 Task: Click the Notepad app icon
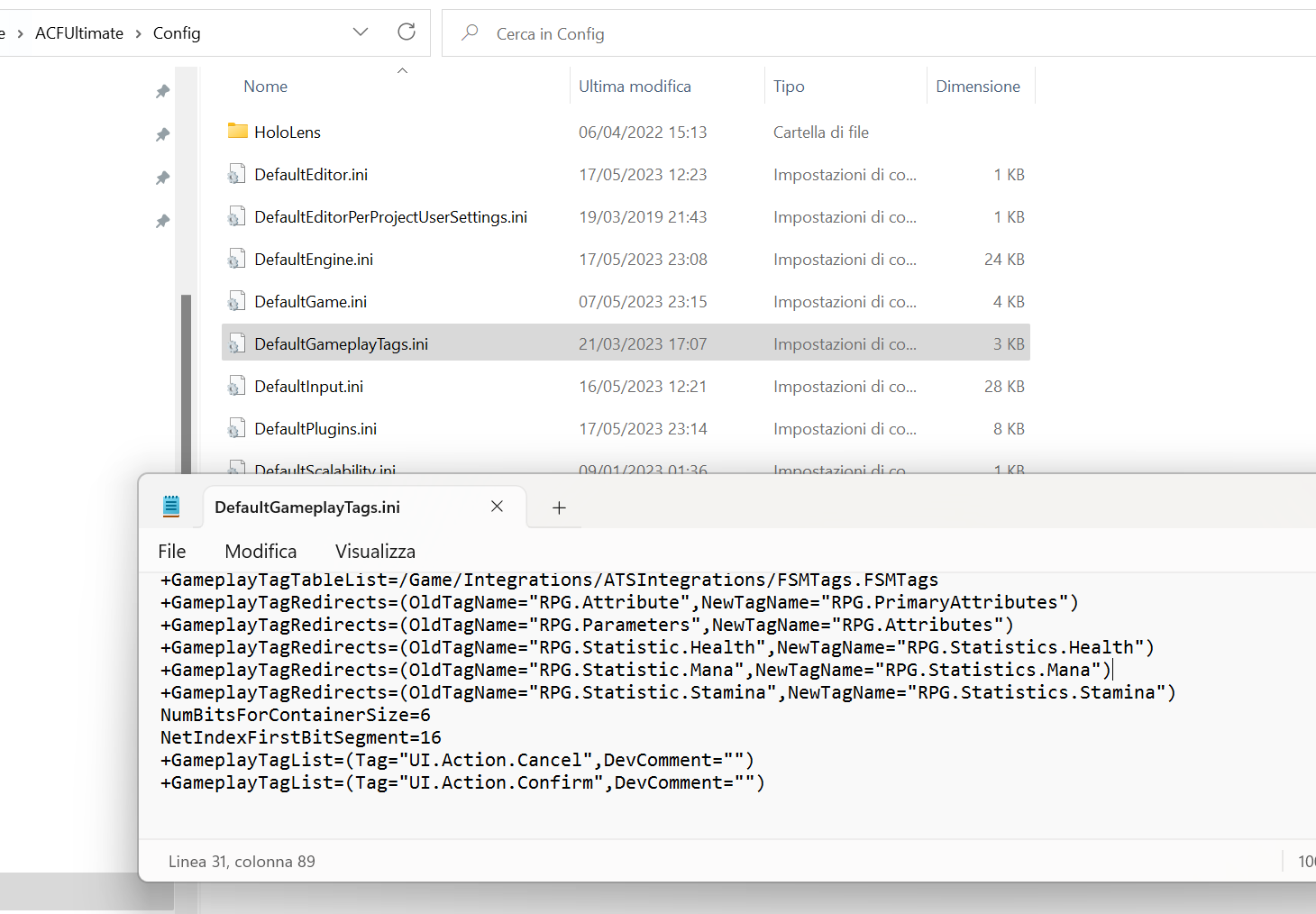tap(171, 507)
